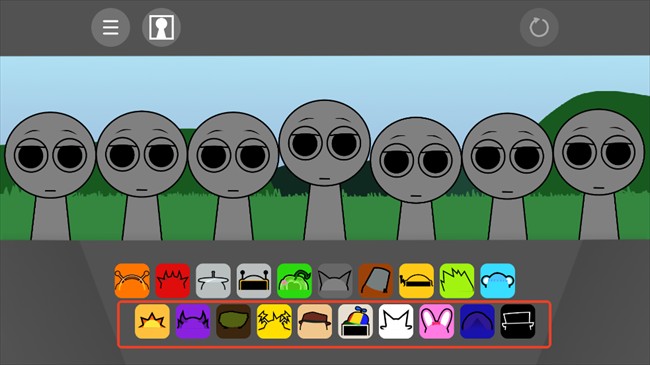This screenshot has width=650, height=365.
Task: Select the yellow sun crown icon
Action: tap(152, 321)
